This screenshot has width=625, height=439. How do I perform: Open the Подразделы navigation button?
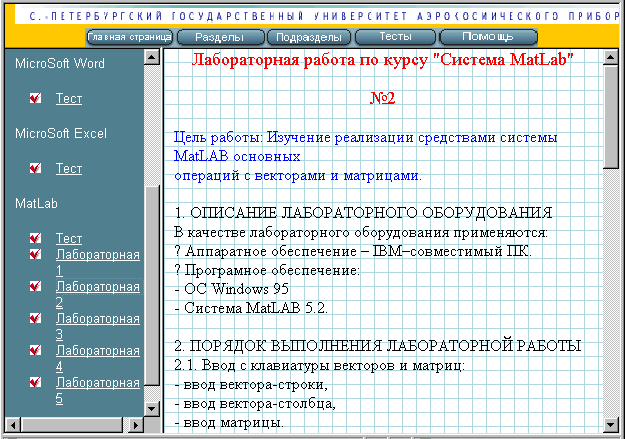pyautogui.click(x=309, y=37)
